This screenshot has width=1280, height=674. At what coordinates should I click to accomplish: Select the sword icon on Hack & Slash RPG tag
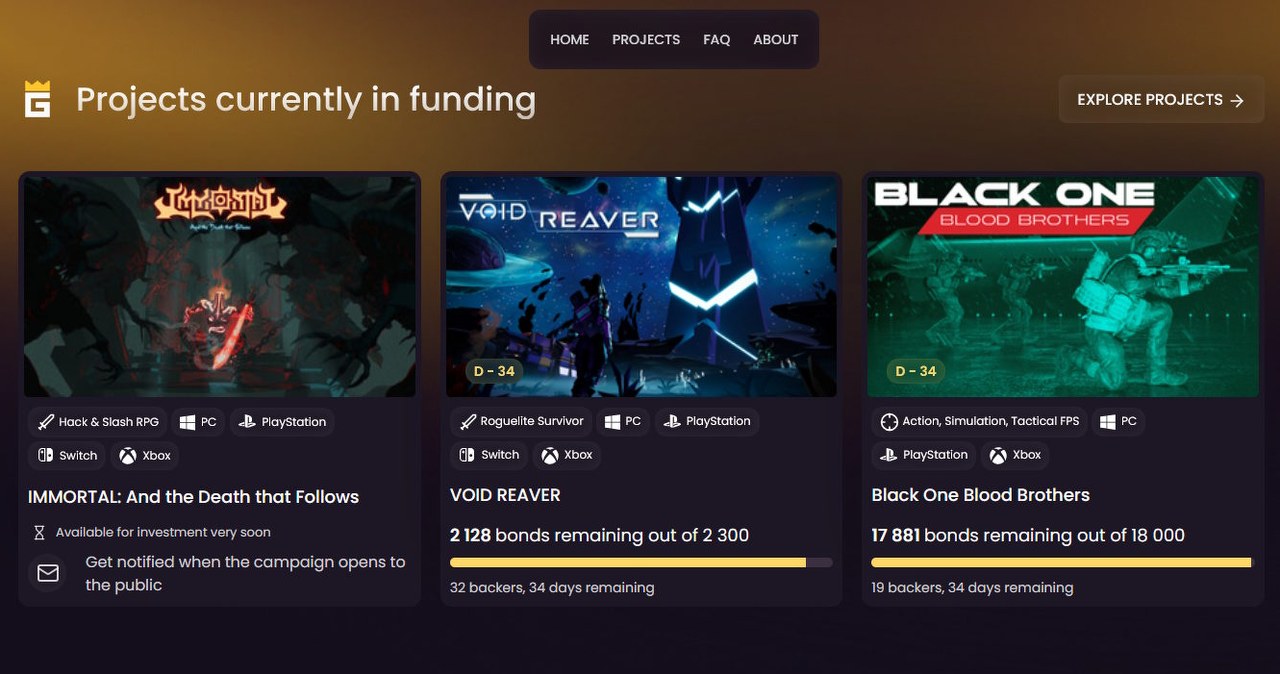44,421
